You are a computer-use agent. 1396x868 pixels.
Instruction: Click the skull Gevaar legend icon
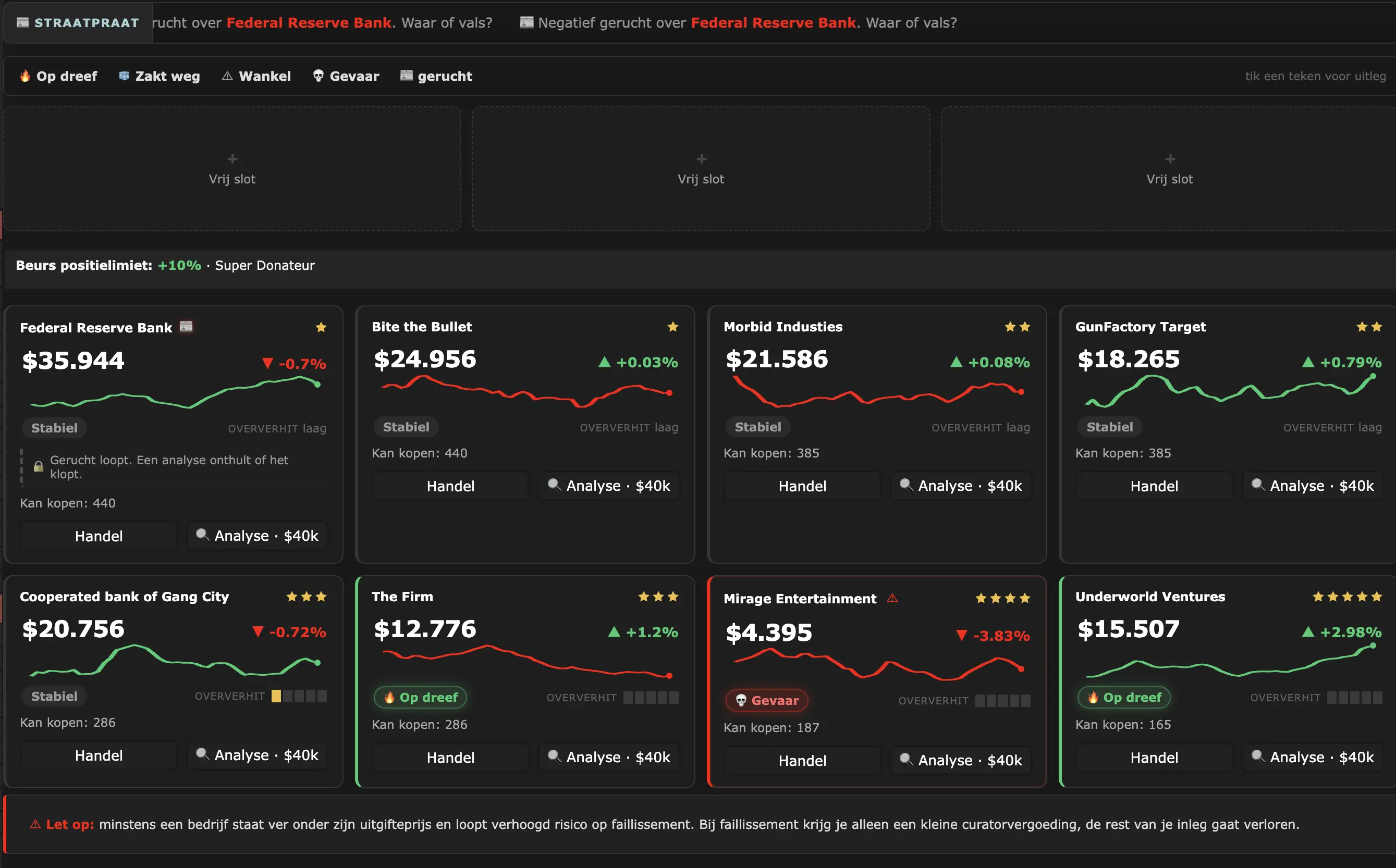point(318,76)
